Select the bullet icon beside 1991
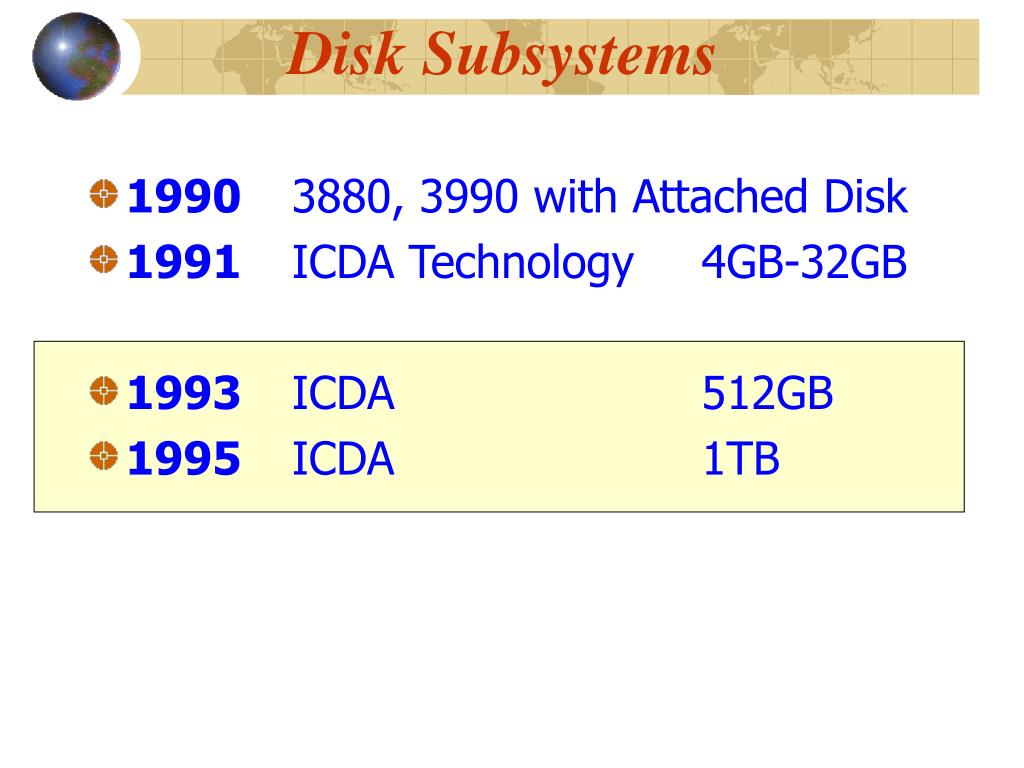The height and width of the screenshot is (768, 1024). tap(104, 259)
